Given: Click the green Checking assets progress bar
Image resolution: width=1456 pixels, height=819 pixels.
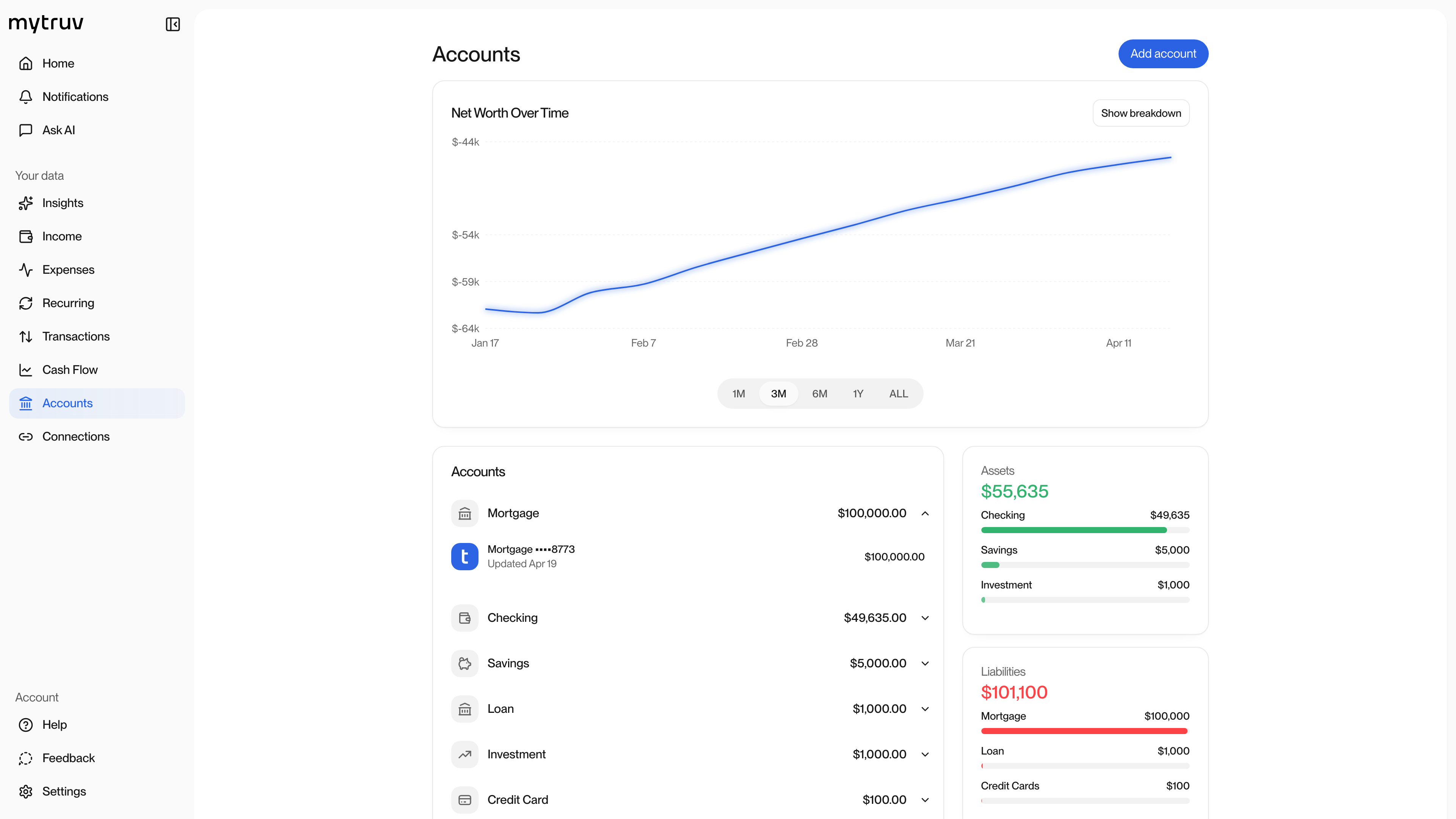Looking at the screenshot, I should tap(1074, 530).
